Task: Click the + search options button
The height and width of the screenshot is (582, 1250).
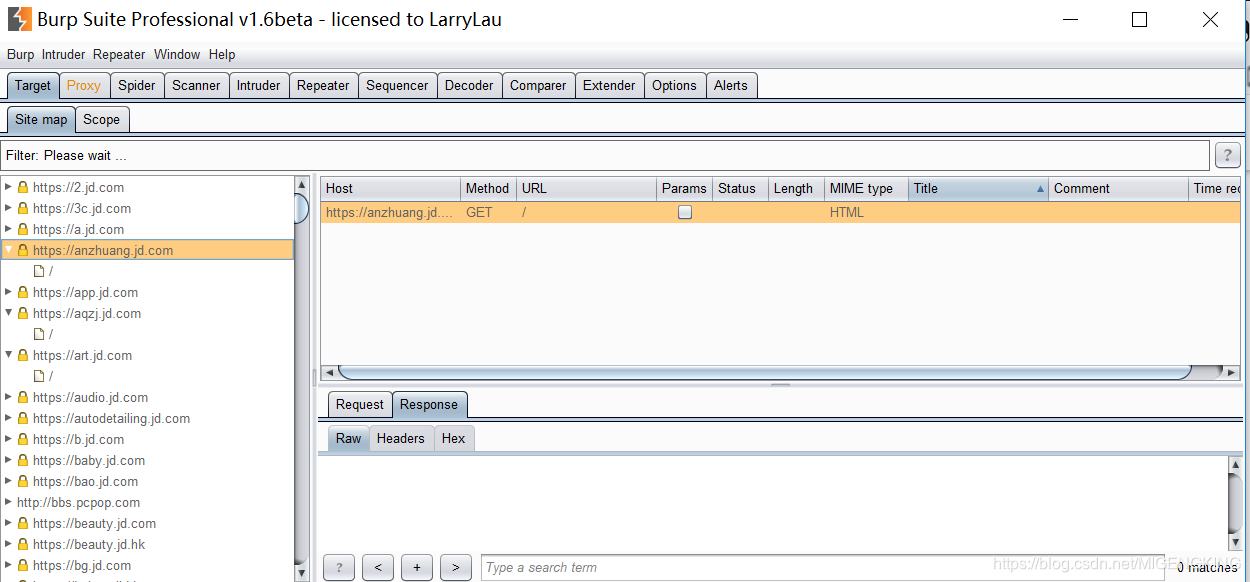Action: 417,567
